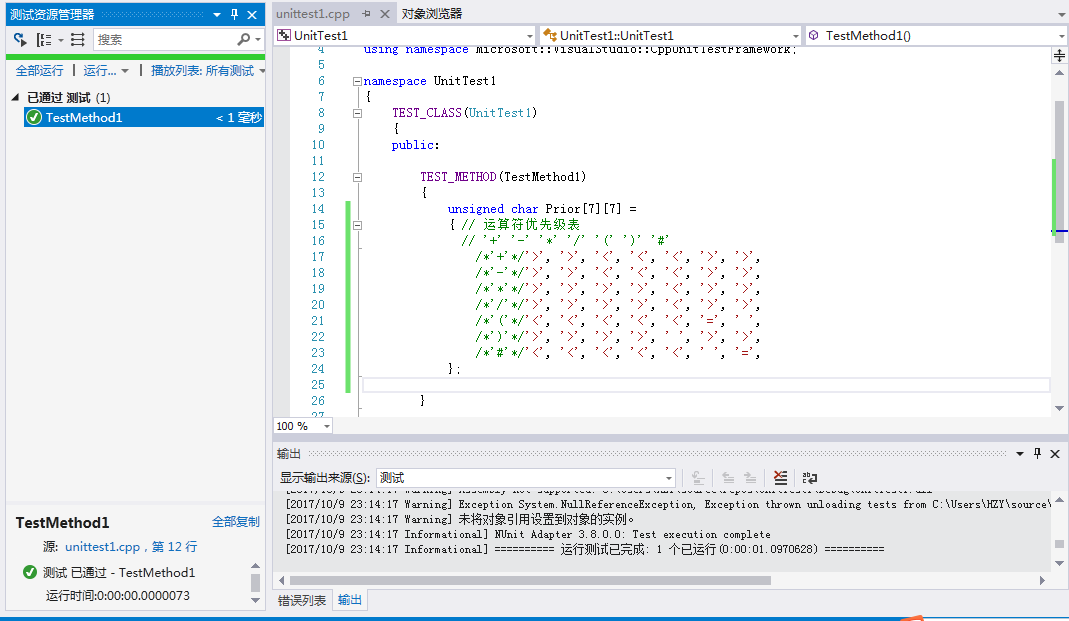The image size is (1069, 621).
Task: Open Output panel window position arrow
Action: click(x=1020, y=453)
